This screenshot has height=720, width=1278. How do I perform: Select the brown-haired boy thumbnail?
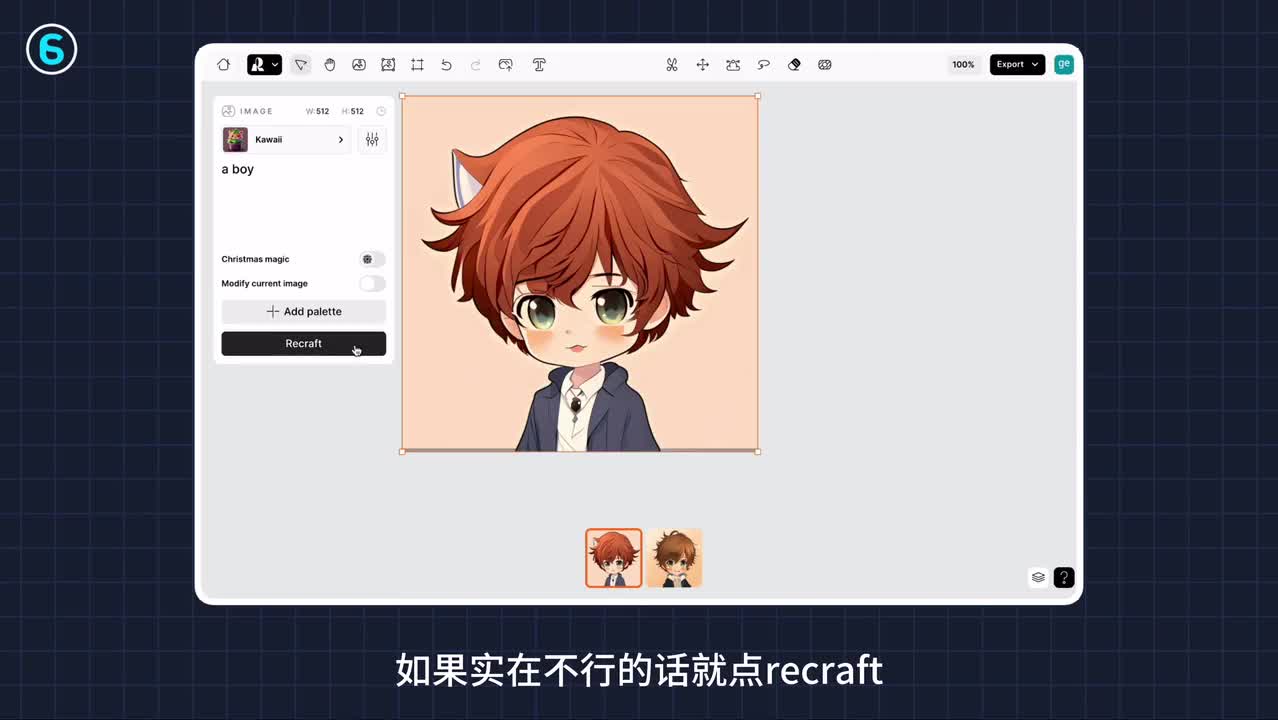click(x=674, y=558)
